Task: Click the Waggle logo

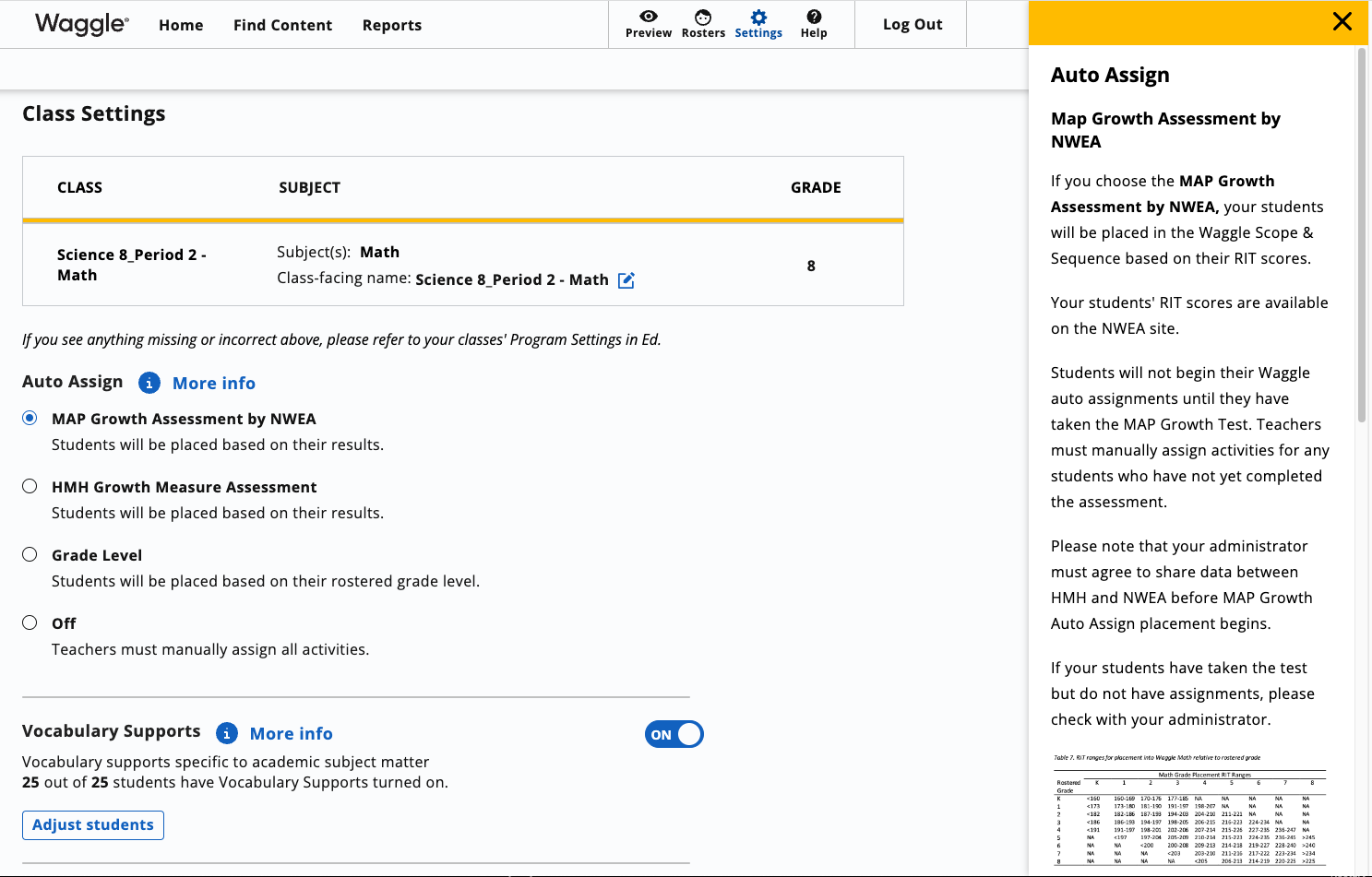Action: [78, 25]
